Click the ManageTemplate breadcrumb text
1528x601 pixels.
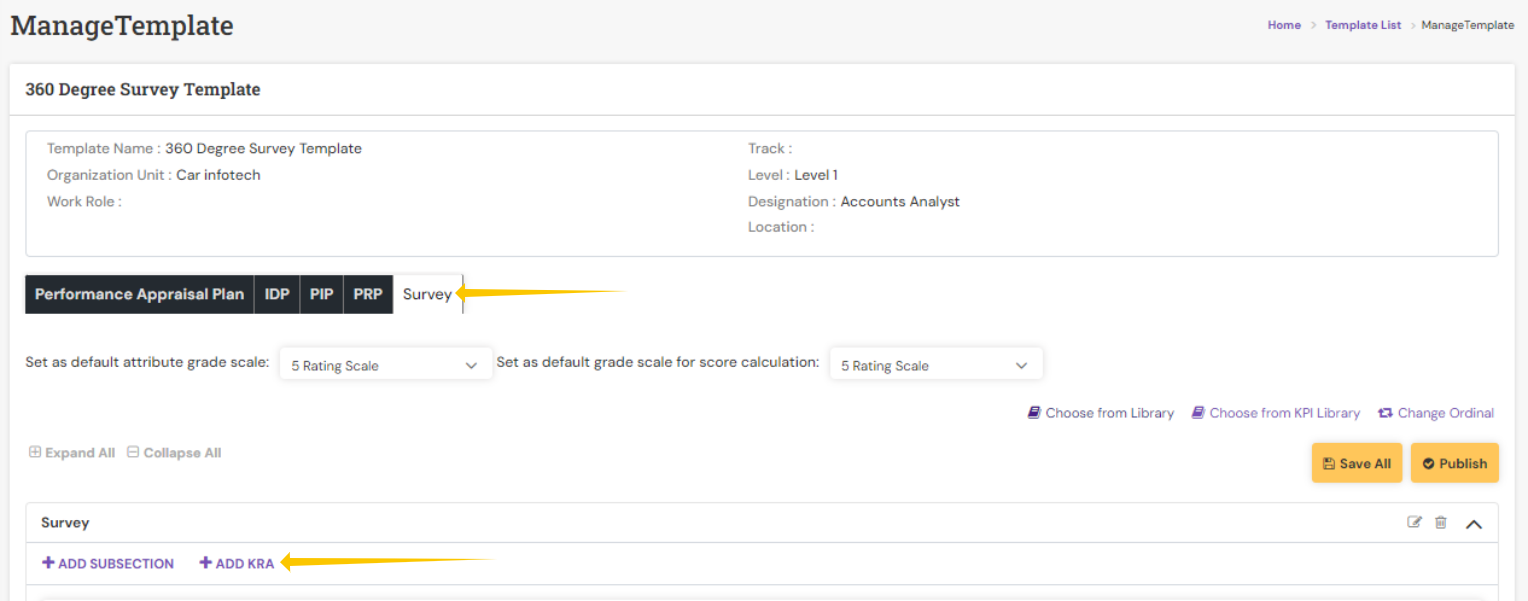pyautogui.click(x=1468, y=25)
